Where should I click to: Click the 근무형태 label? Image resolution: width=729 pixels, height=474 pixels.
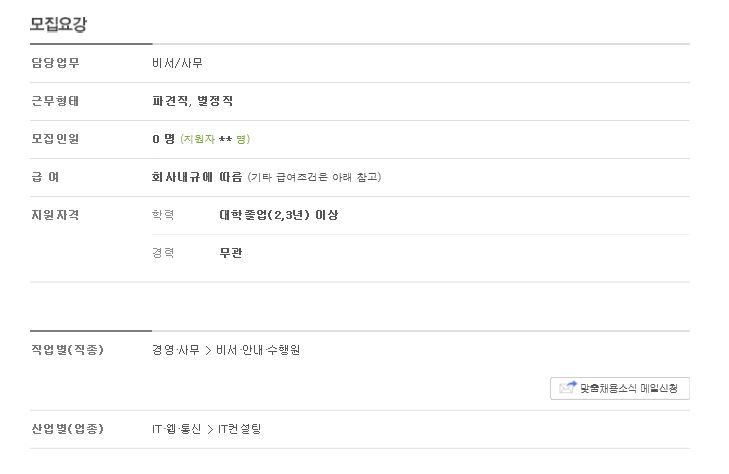click(x=55, y=101)
